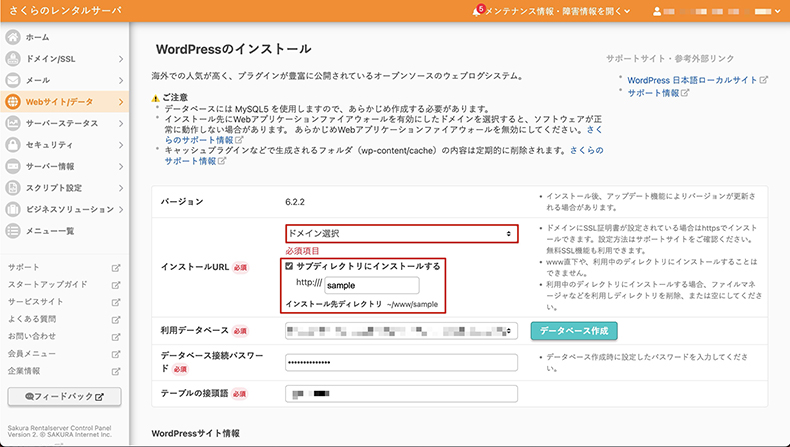The width and height of the screenshot is (790, 447).
Task: Click the 6.2.2 version value
Action: (x=295, y=202)
